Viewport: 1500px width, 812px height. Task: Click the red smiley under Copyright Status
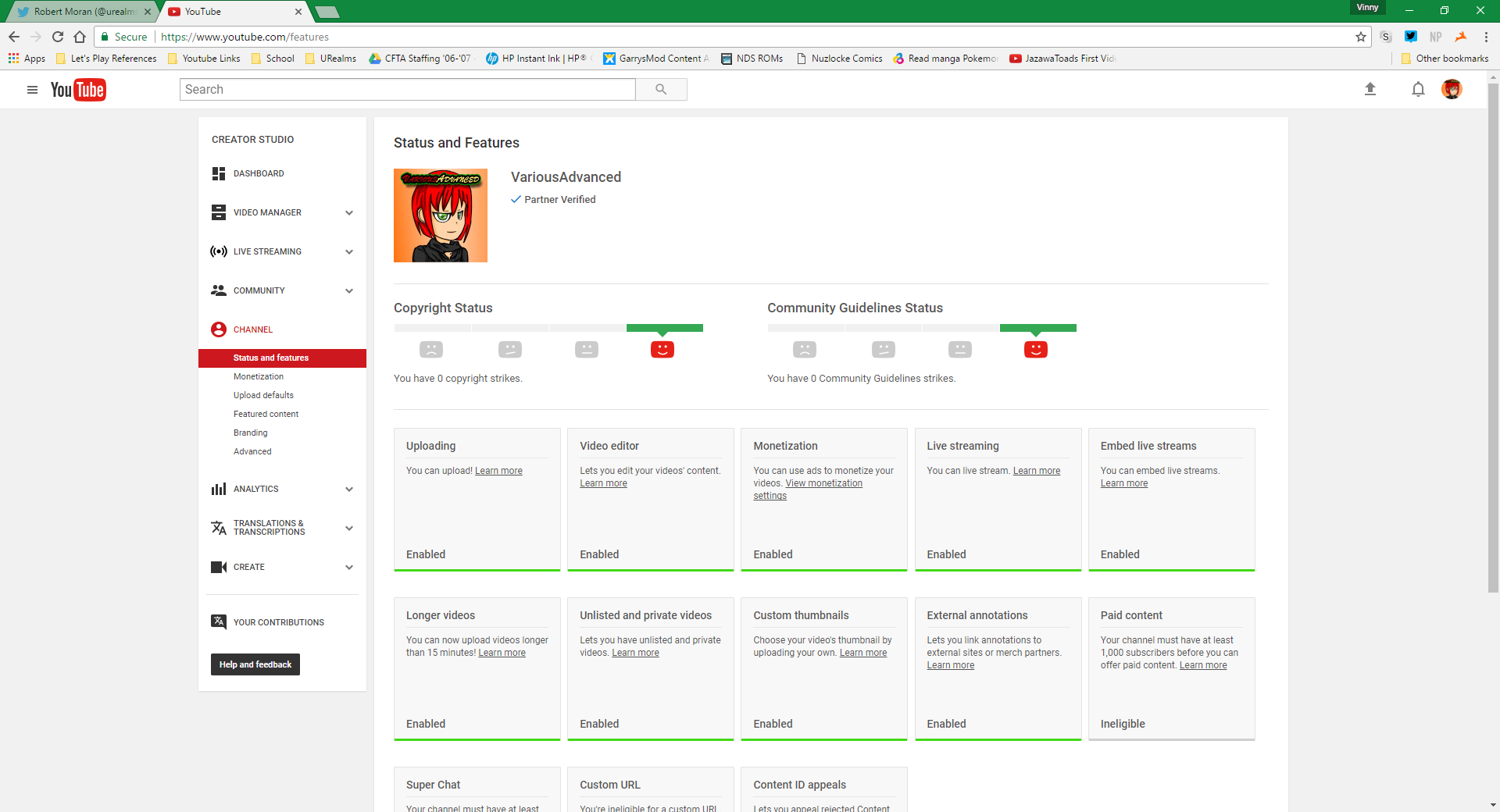662,349
